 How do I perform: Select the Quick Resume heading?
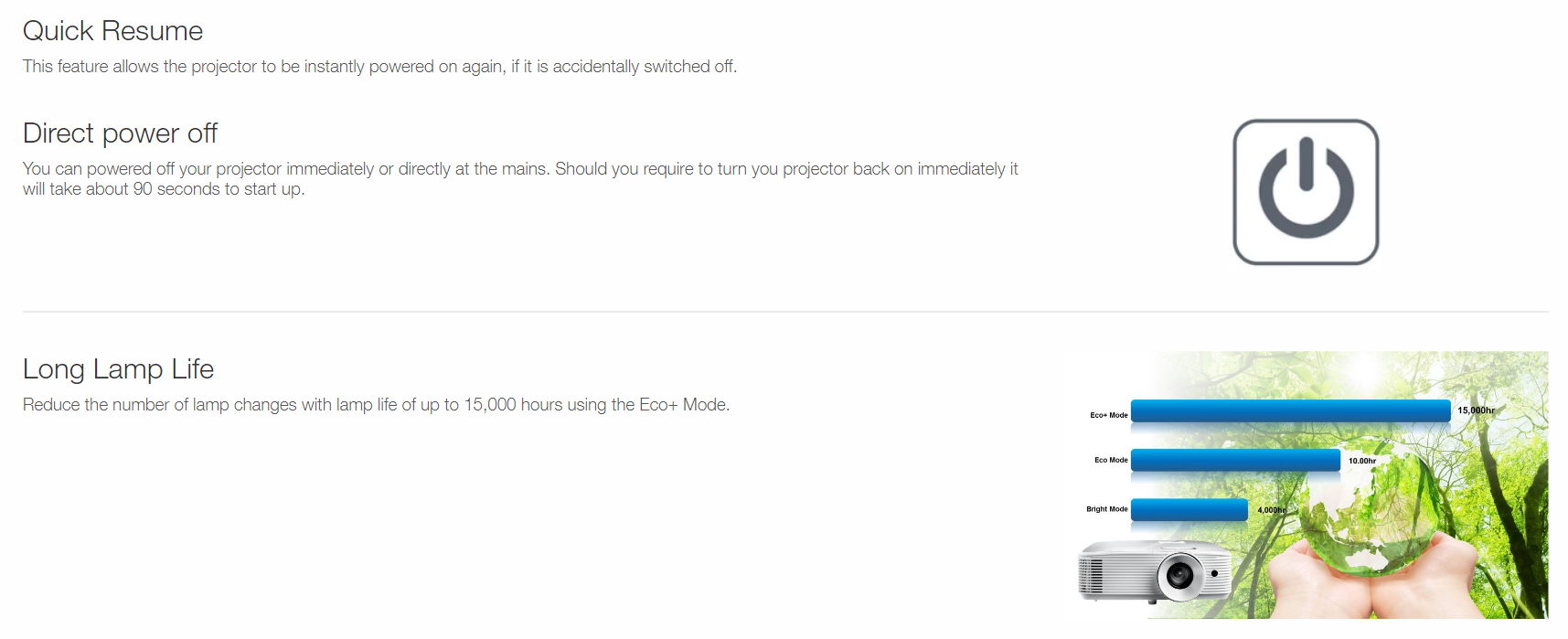[112, 31]
